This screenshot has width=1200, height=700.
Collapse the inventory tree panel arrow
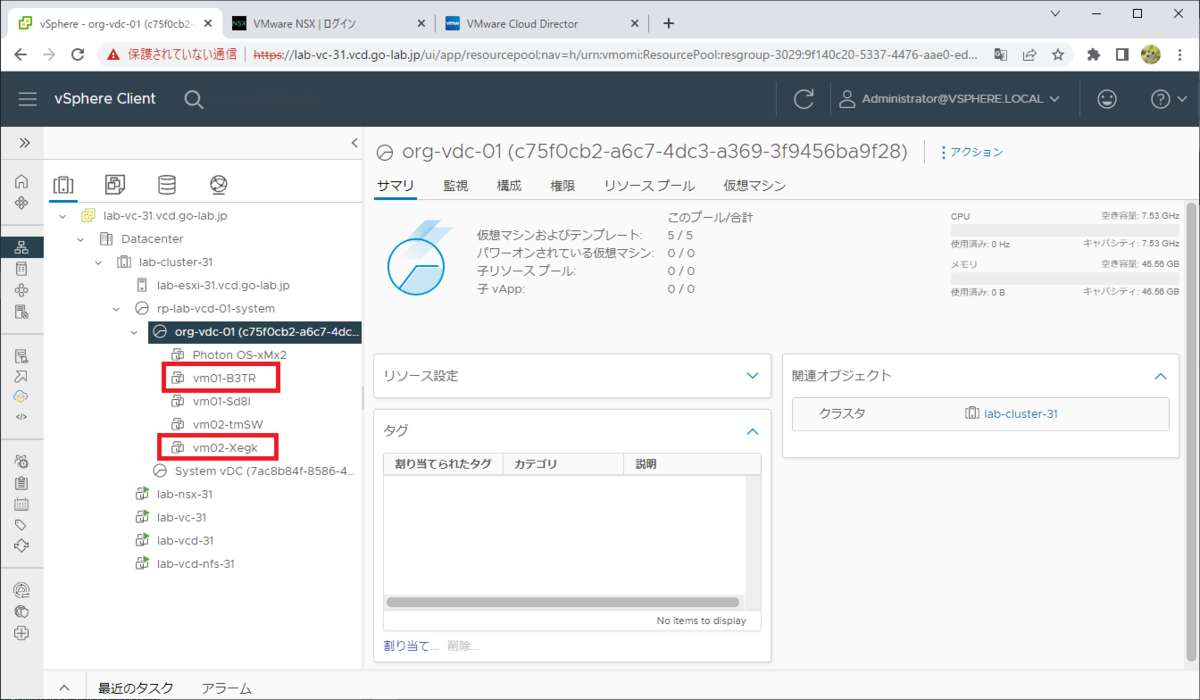354,143
